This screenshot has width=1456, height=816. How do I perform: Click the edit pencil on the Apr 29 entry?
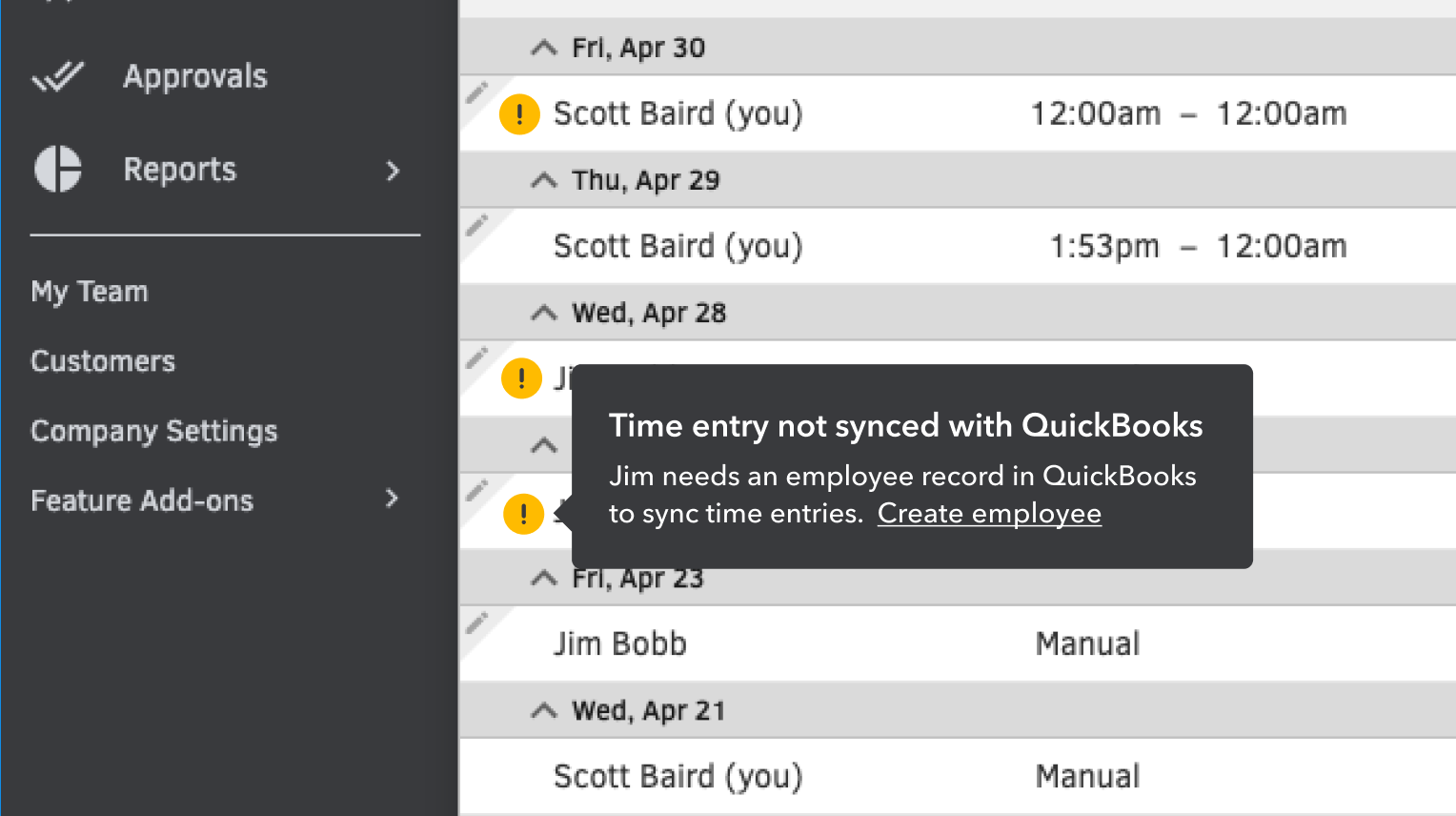tap(476, 226)
